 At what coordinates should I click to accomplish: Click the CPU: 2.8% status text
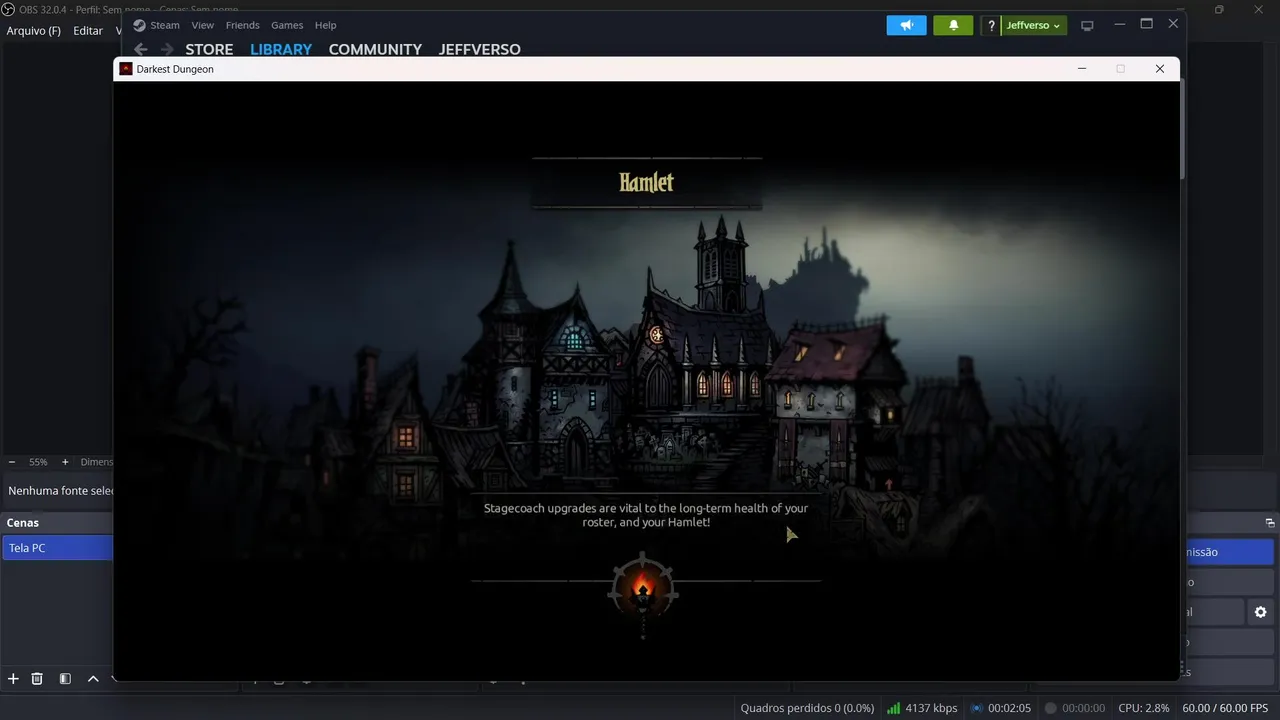coord(1144,708)
